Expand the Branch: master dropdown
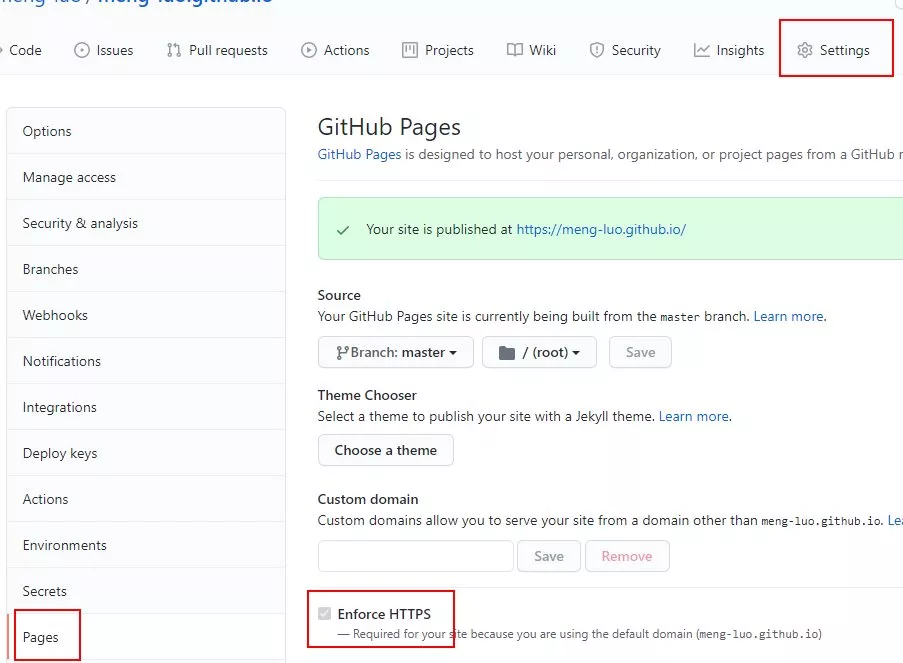This screenshot has height=663, width=903. [x=396, y=353]
